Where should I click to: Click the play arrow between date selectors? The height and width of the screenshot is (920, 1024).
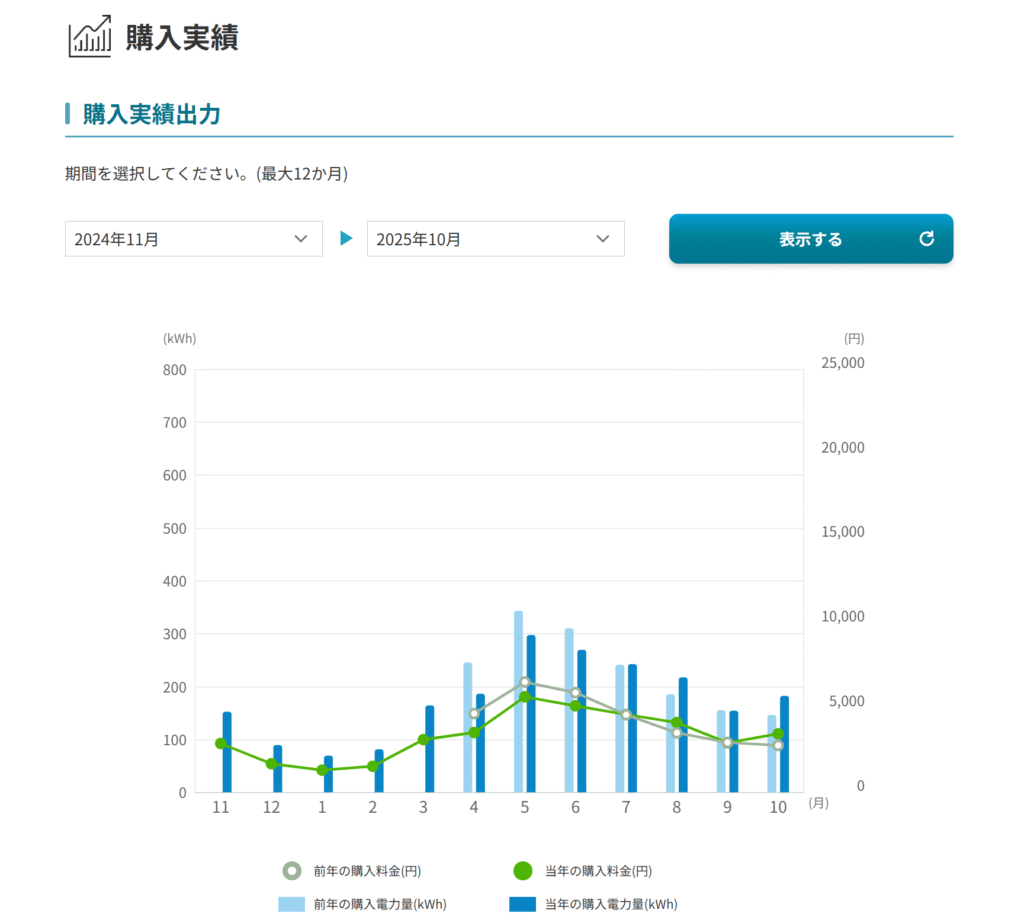coord(346,239)
